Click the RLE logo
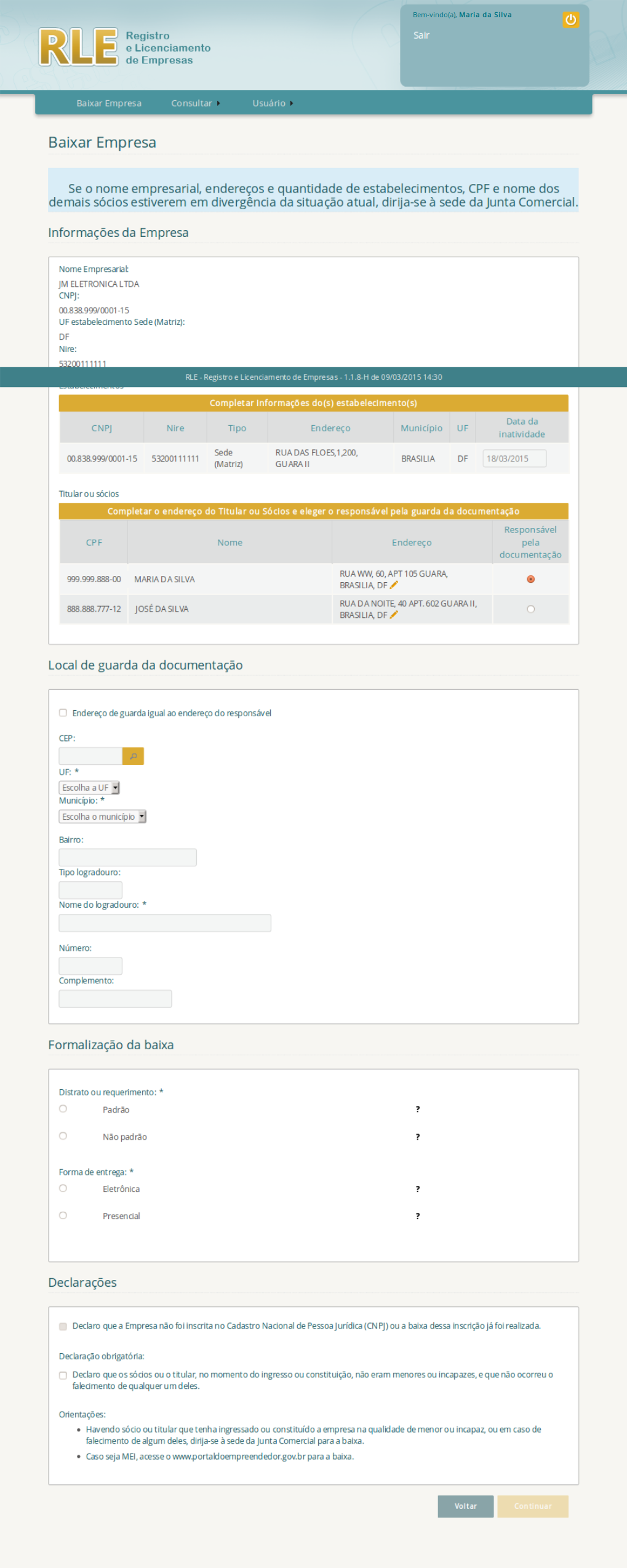The image size is (627, 1568). [78, 47]
